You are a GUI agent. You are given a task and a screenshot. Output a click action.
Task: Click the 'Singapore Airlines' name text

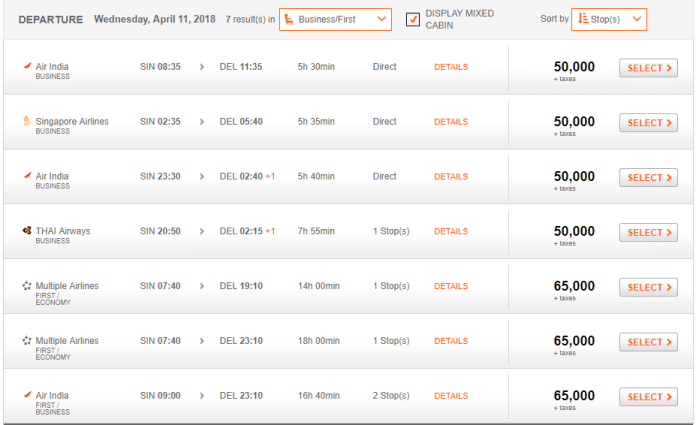click(x=72, y=121)
